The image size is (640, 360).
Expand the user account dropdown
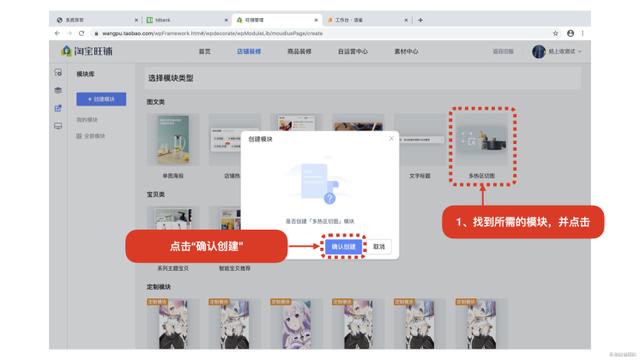(x=557, y=51)
